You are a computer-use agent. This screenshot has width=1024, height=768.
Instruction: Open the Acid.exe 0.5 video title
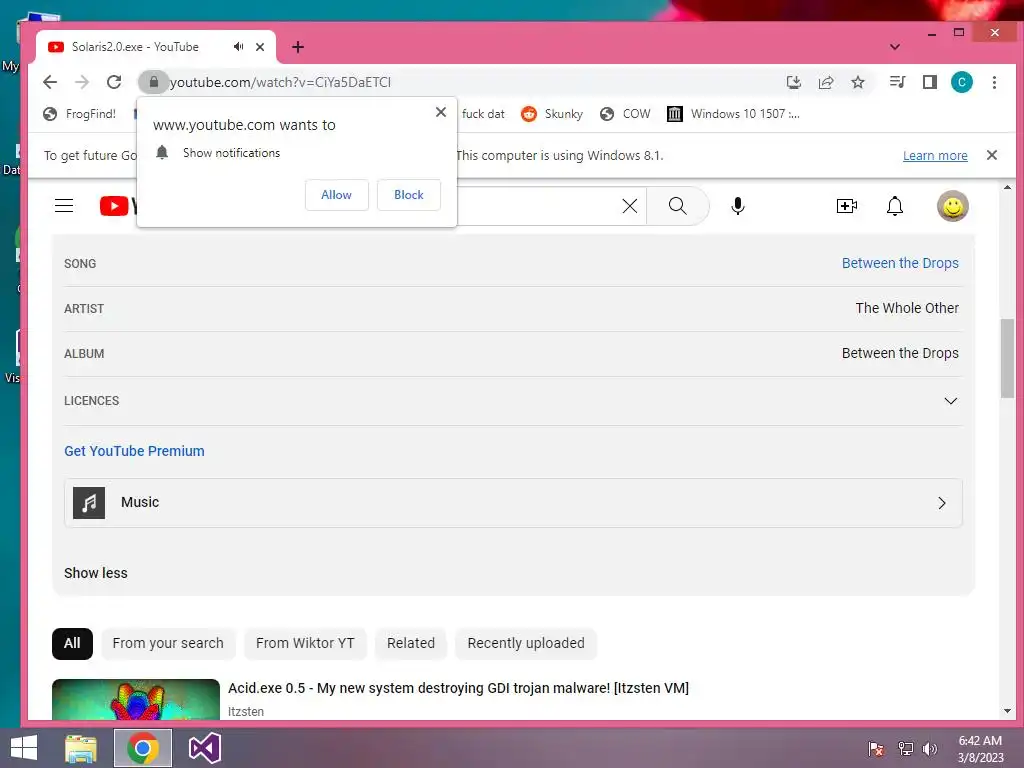coord(458,688)
